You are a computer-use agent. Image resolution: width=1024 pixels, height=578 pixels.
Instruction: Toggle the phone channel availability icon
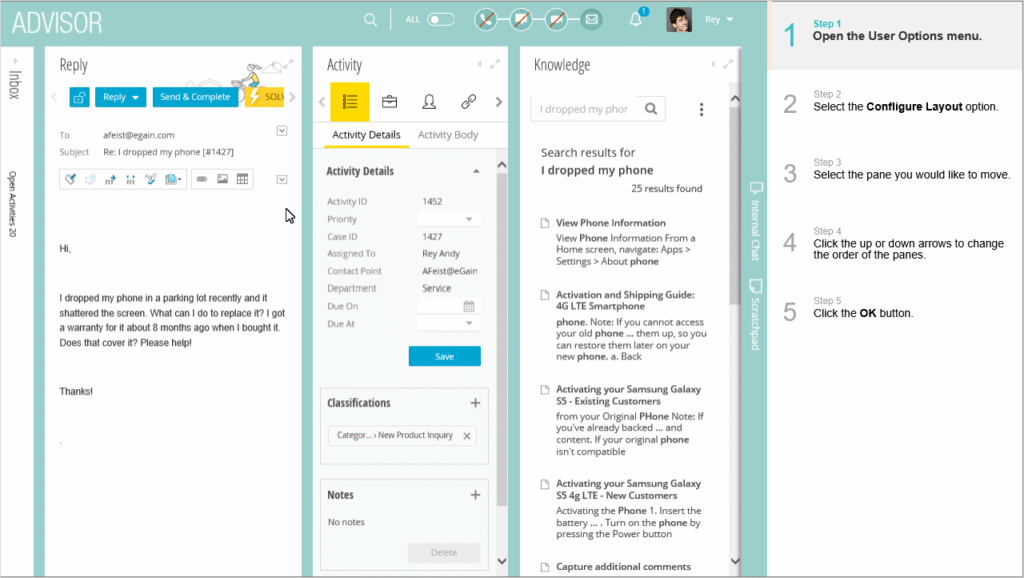point(486,19)
